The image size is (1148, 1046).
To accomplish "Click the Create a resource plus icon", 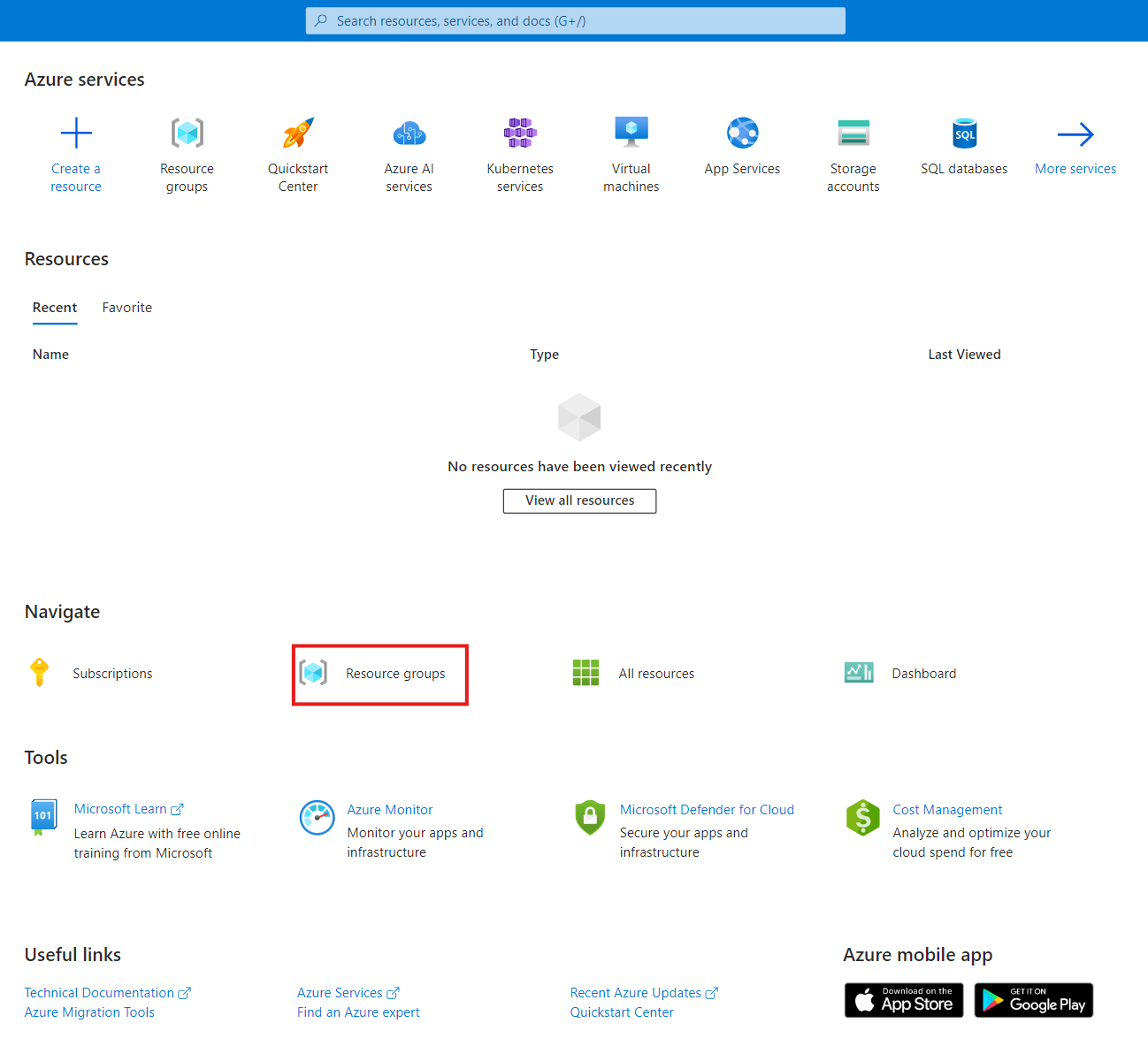I will pyautogui.click(x=76, y=134).
